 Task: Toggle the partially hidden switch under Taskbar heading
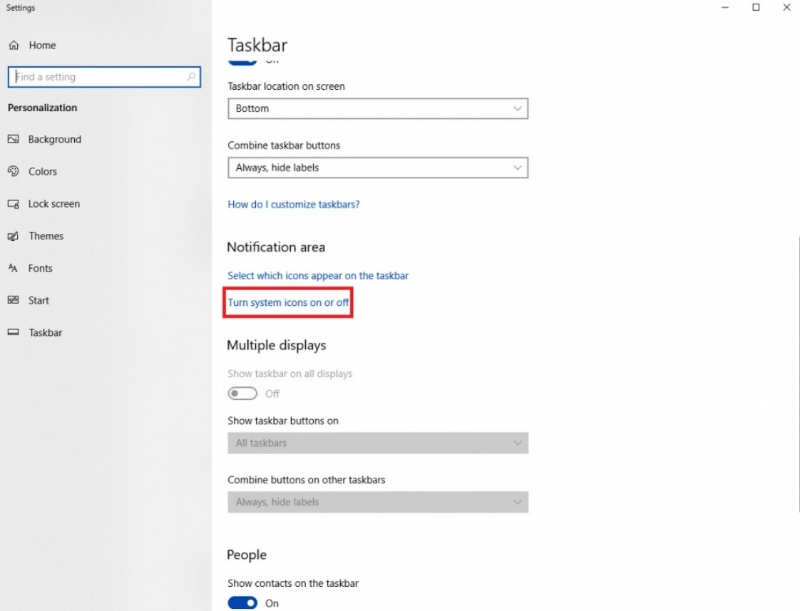click(242, 61)
